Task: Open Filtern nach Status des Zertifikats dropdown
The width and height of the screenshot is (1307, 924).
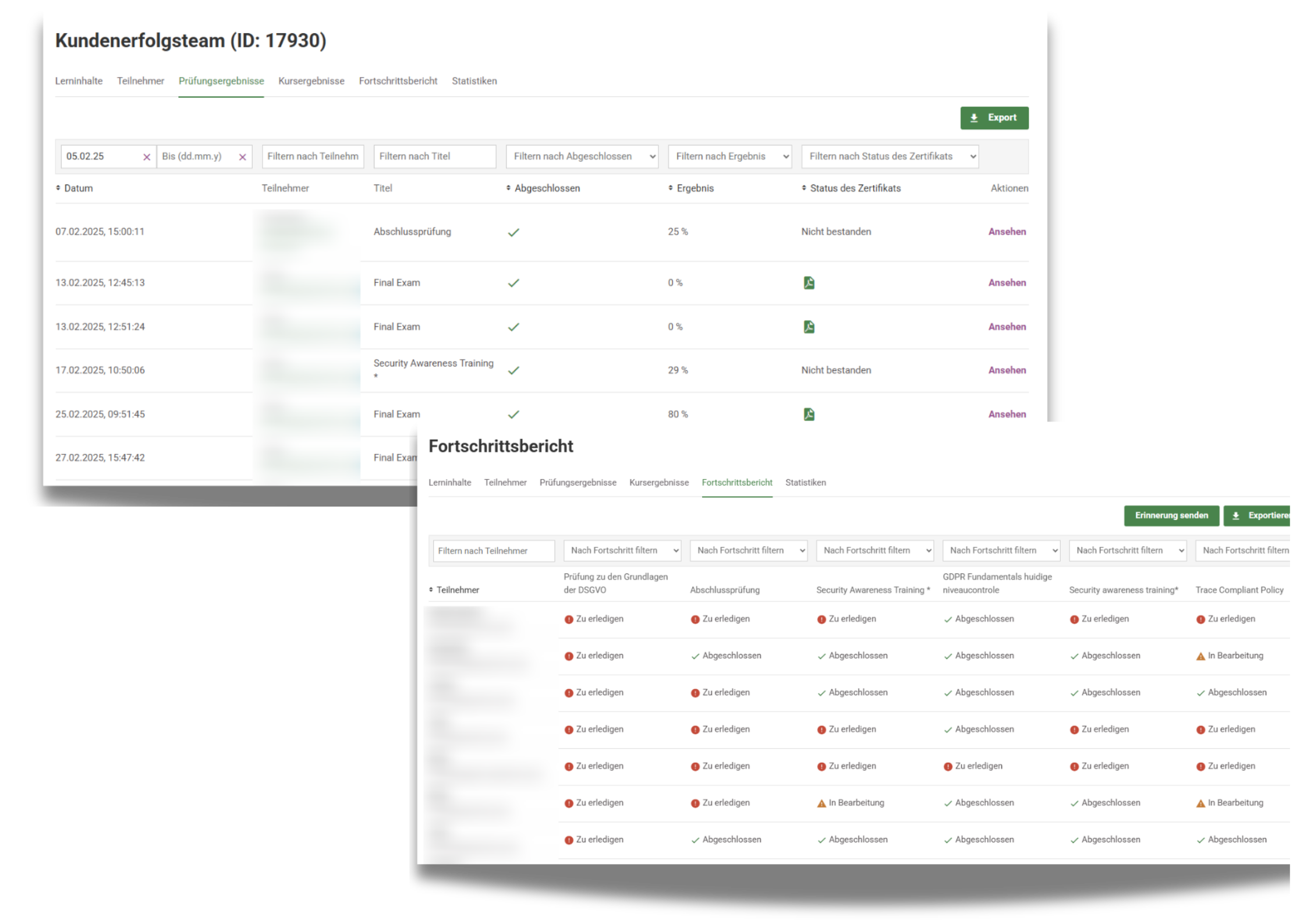Action: (x=890, y=157)
